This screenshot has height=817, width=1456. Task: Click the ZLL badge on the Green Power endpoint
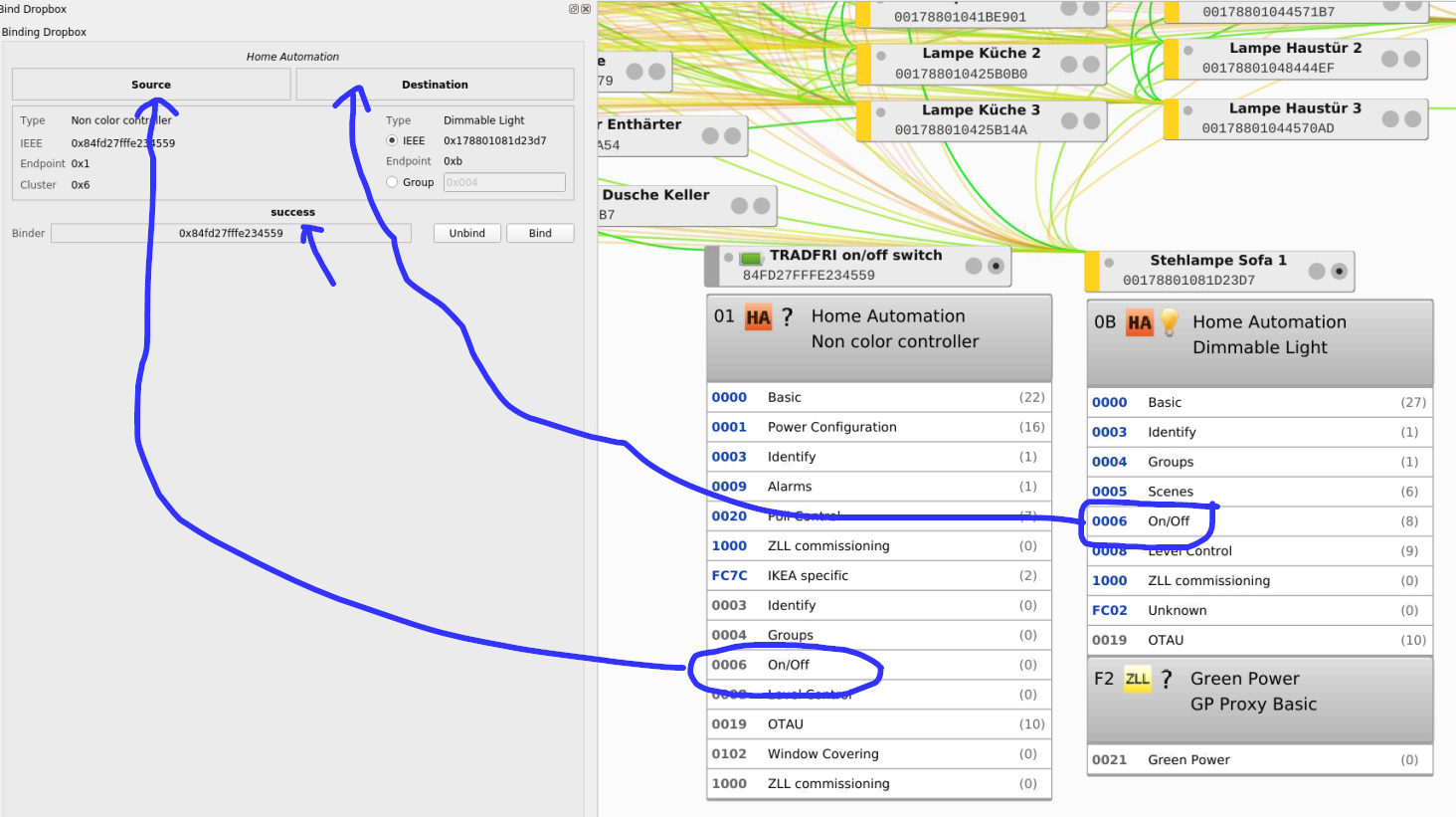point(1137,679)
